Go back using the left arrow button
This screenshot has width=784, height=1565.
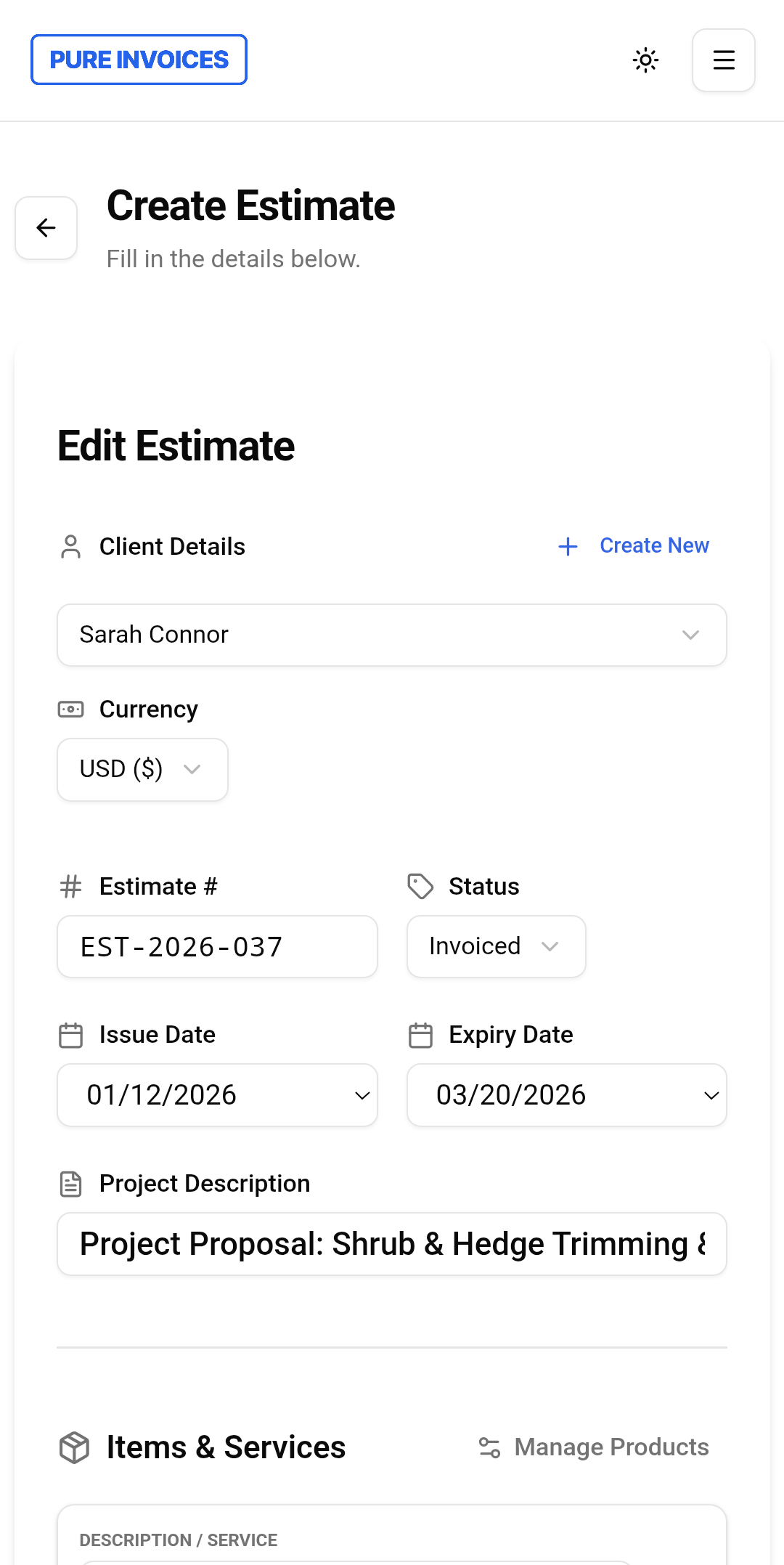(46, 228)
